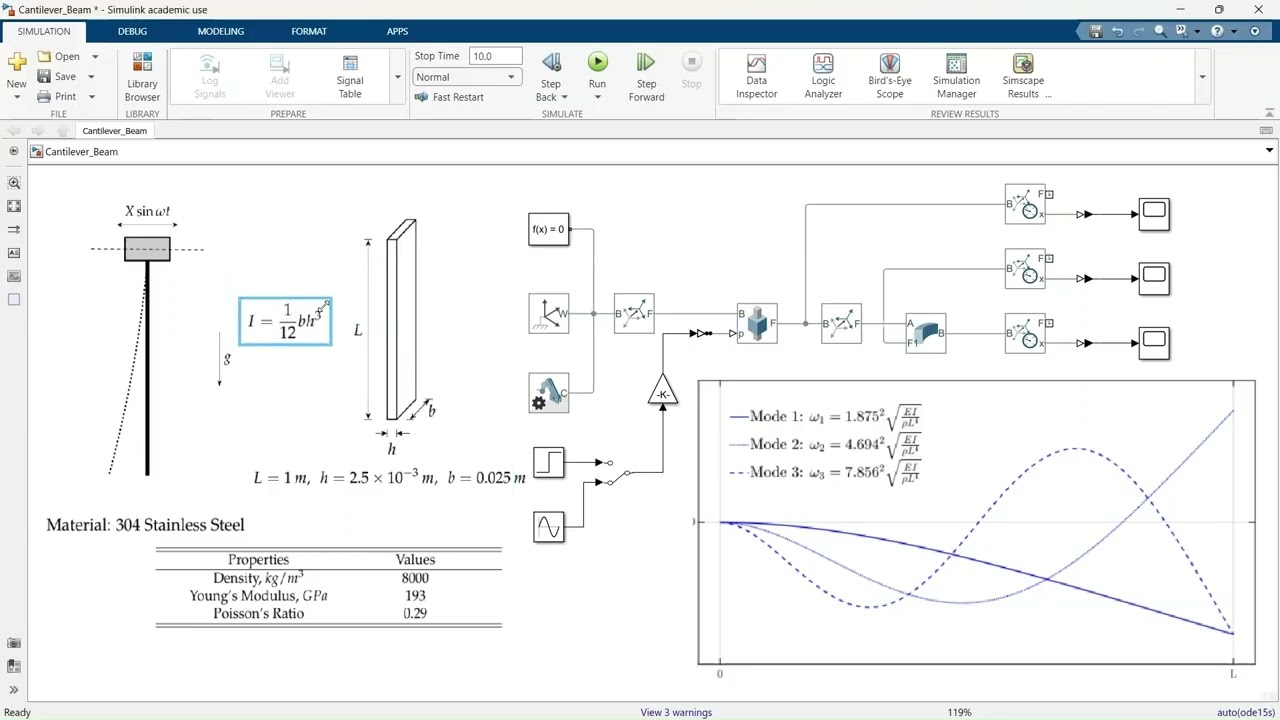Click the Area tool in left palette
Screen dimensions: 1280x720
[14, 299]
